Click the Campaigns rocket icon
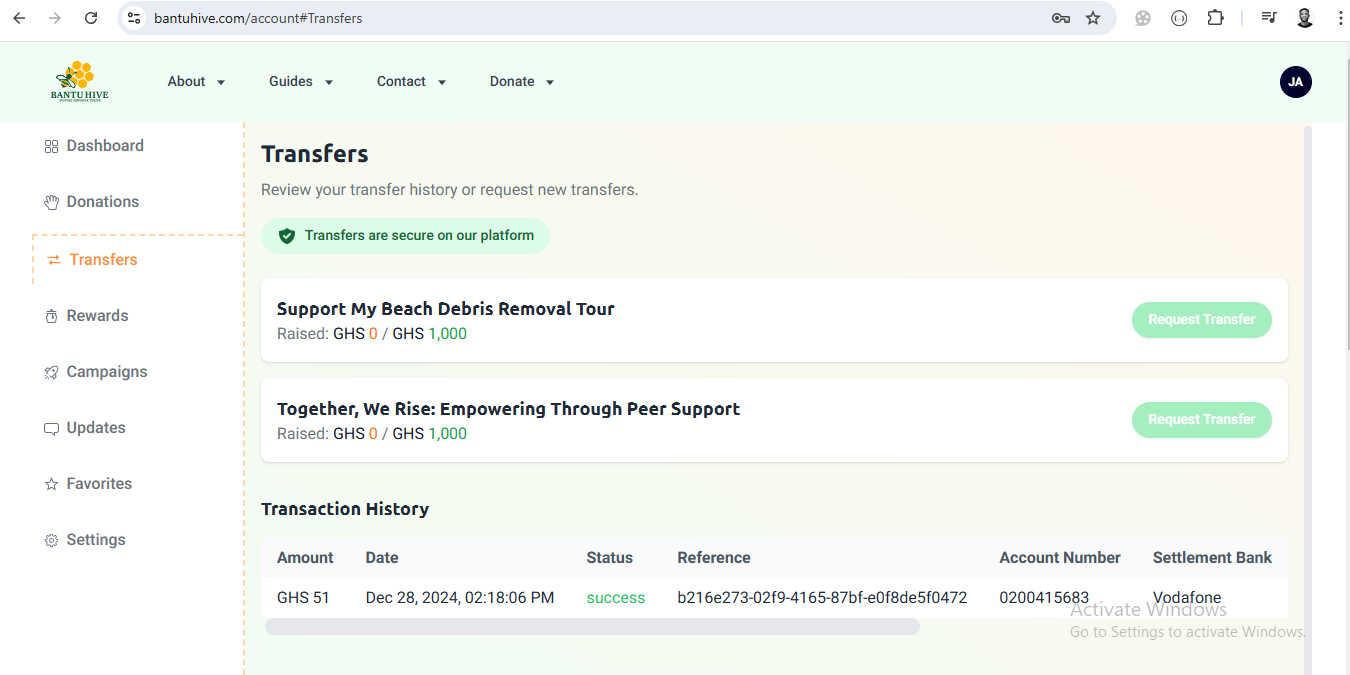This screenshot has height=675, width=1350. 51,373
